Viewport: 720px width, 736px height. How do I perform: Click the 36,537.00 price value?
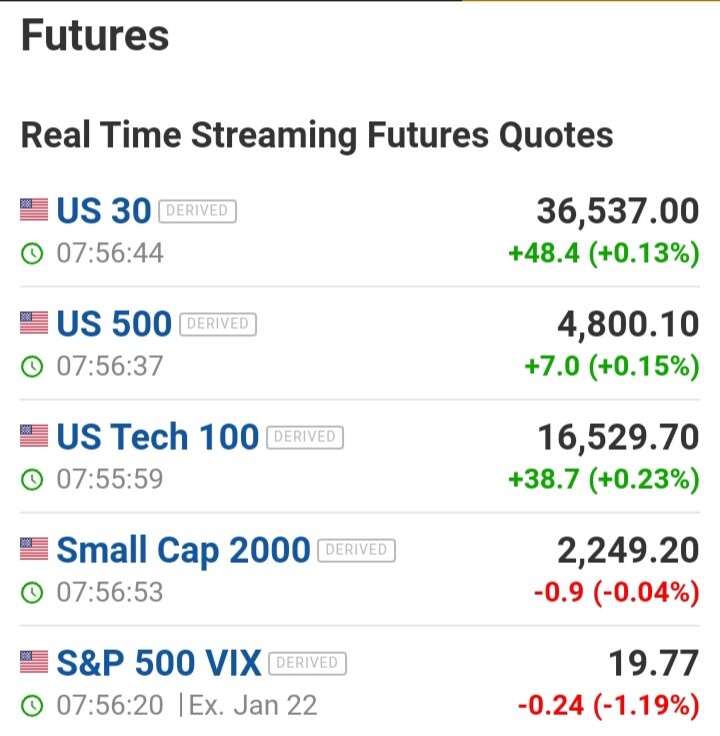618,211
